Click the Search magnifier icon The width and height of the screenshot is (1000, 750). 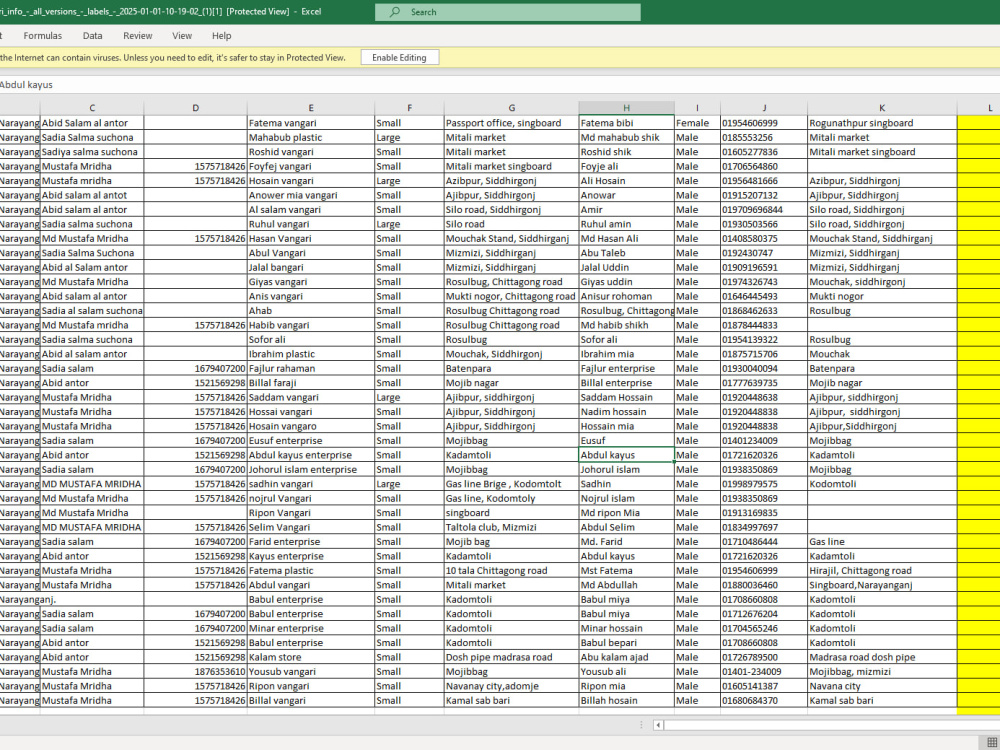(395, 12)
